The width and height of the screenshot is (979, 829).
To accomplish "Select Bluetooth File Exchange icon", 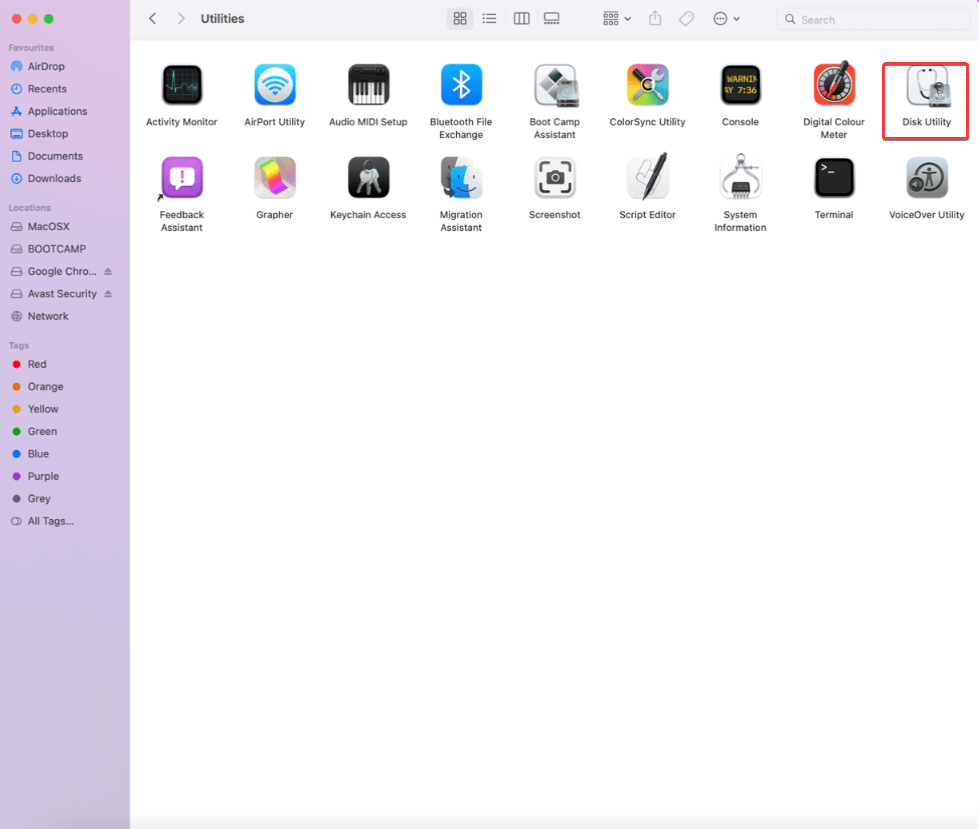I will pos(461,85).
